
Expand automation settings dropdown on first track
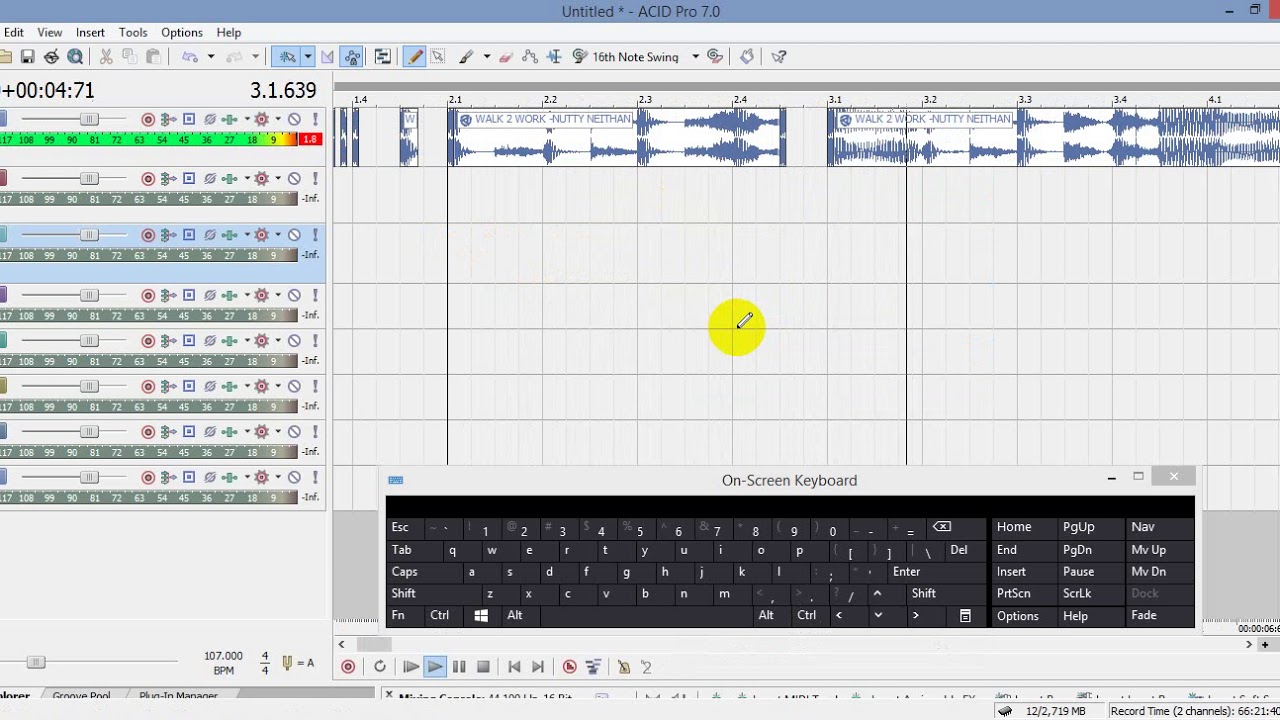click(278, 119)
